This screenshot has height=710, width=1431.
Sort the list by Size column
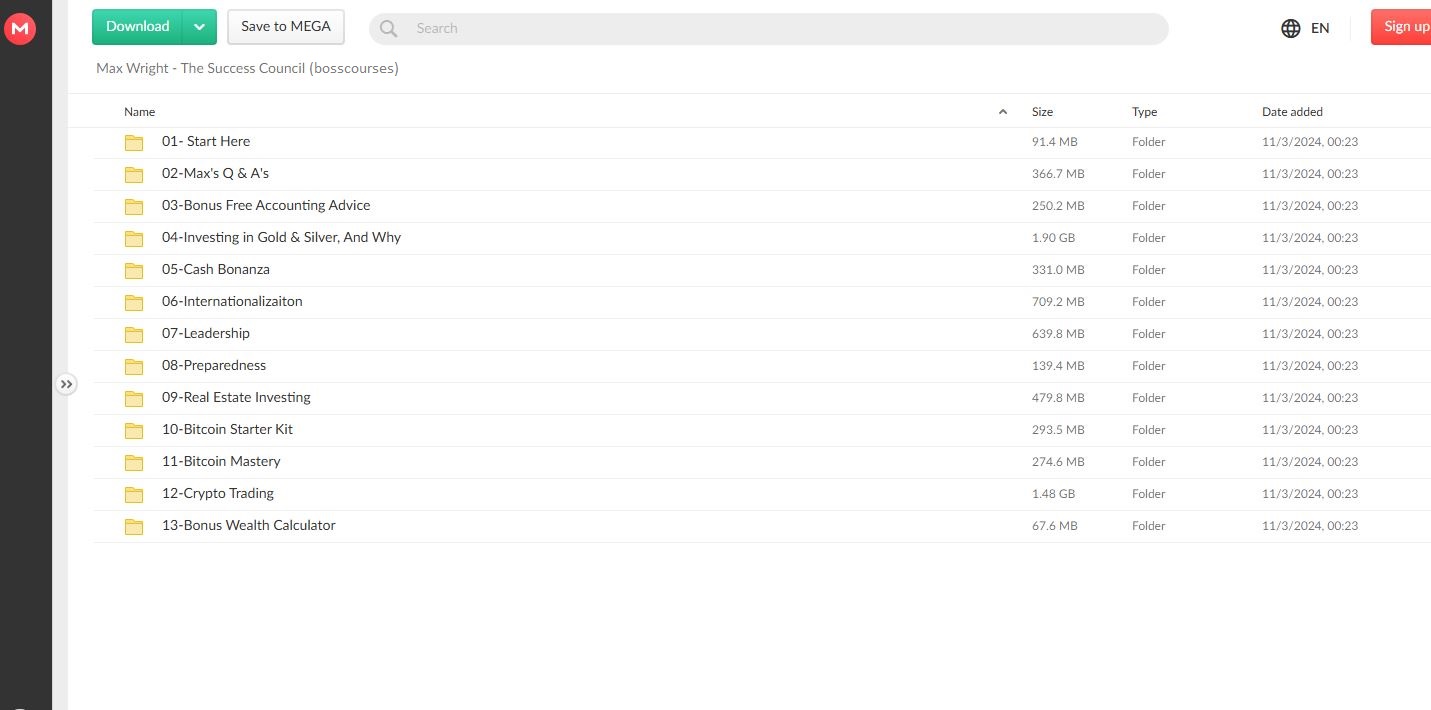coord(1042,112)
